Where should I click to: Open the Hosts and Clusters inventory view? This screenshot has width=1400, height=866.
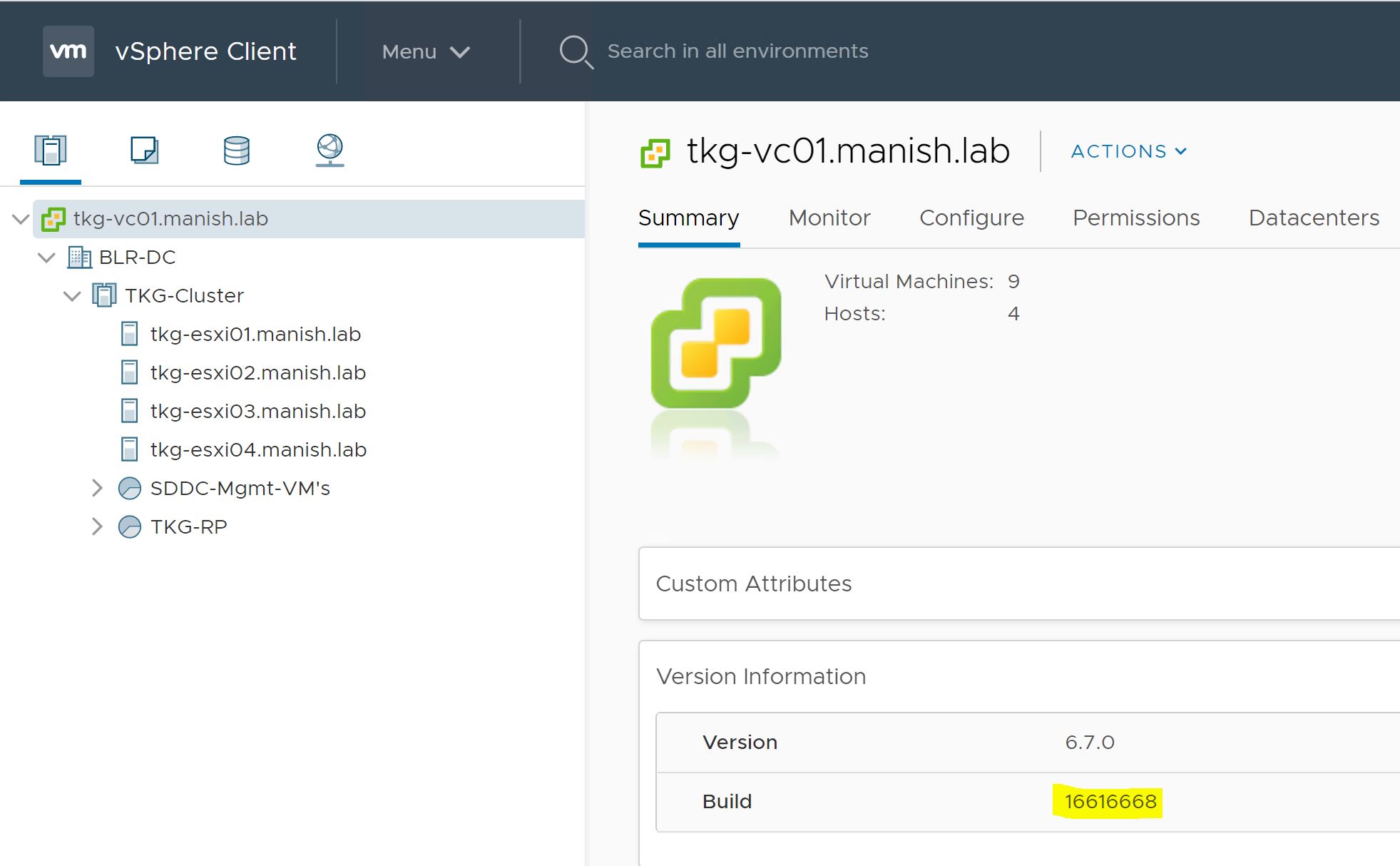[50, 151]
